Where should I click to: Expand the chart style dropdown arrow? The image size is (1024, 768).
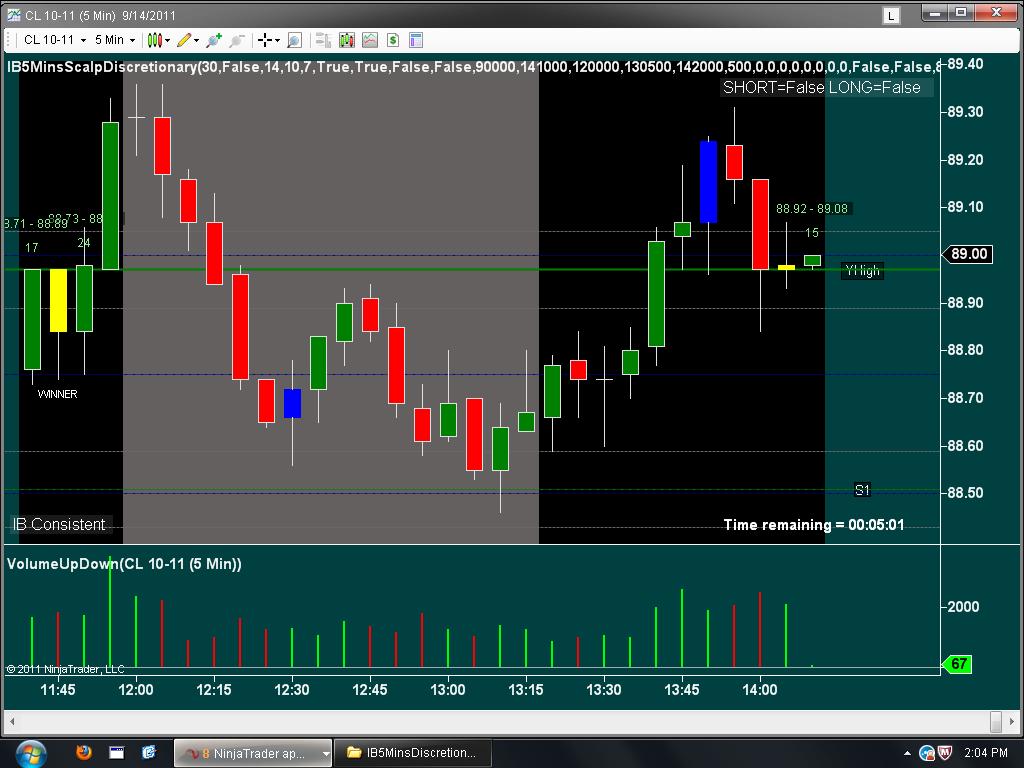click(168, 40)
